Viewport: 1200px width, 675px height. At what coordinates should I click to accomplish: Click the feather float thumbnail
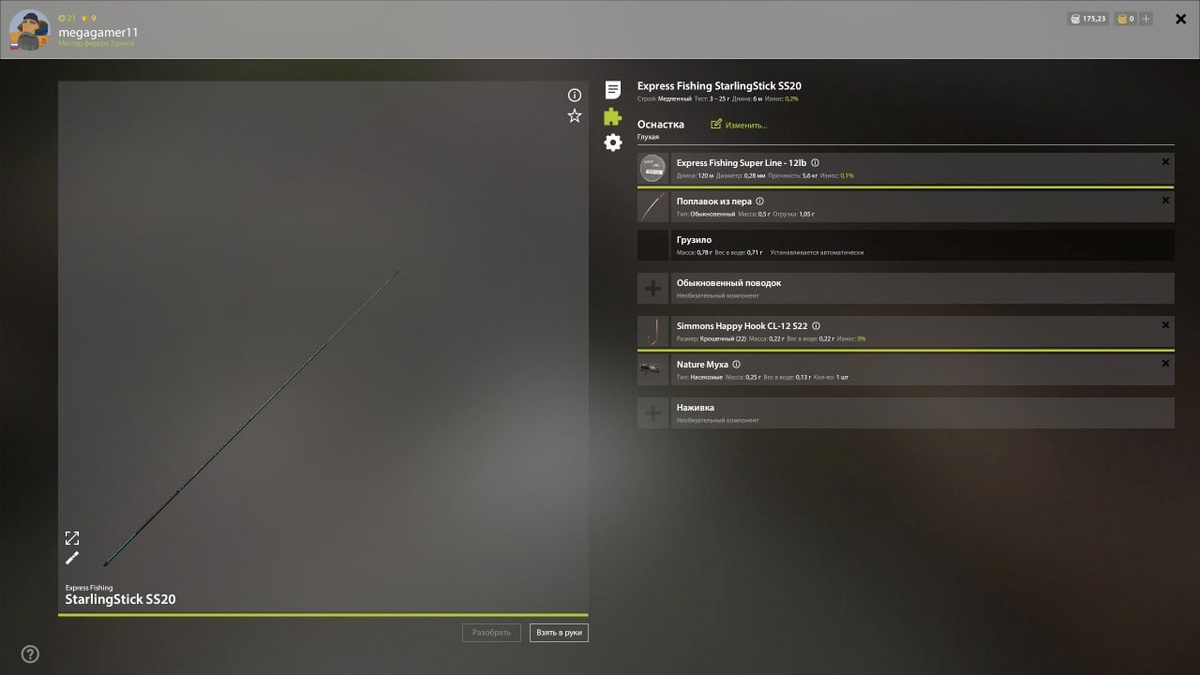pyautogui.click(x=653, y=207)
